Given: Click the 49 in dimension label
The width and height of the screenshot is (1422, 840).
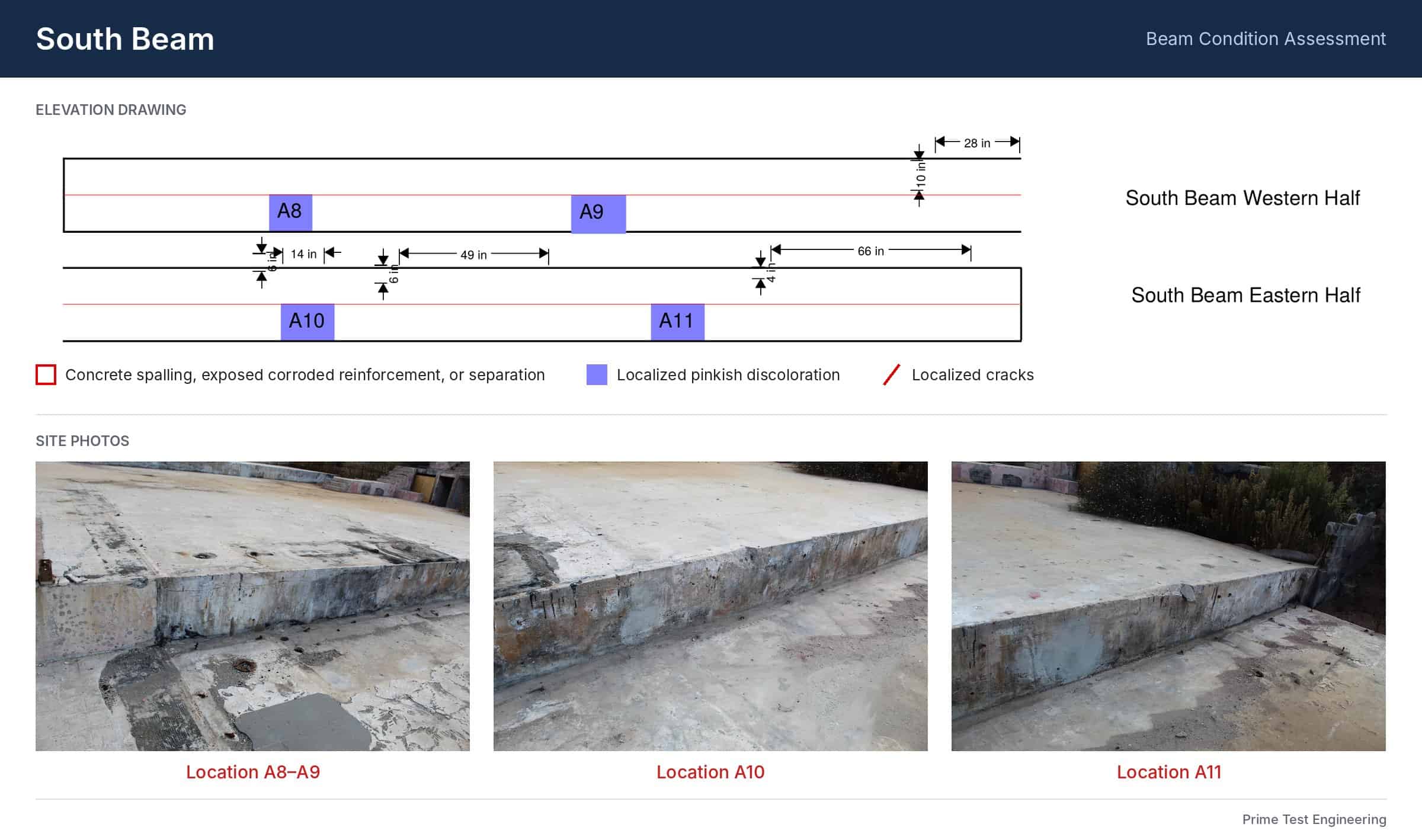Looking at the screenshot, I should [473, 255].
